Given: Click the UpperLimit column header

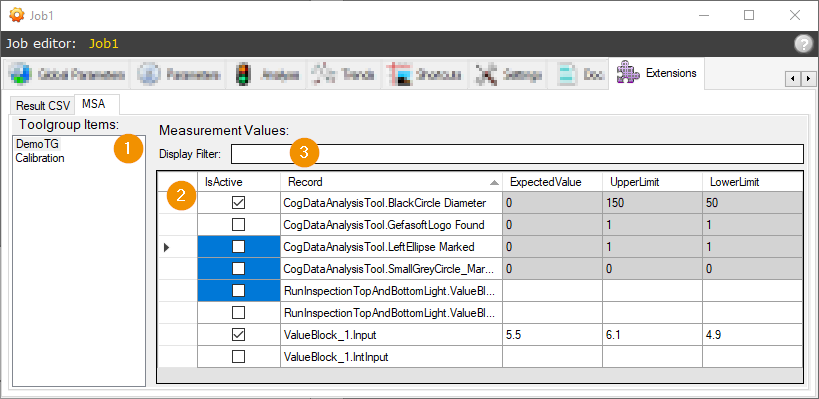Looking at the screenshot, I should (x=652, y=182).
